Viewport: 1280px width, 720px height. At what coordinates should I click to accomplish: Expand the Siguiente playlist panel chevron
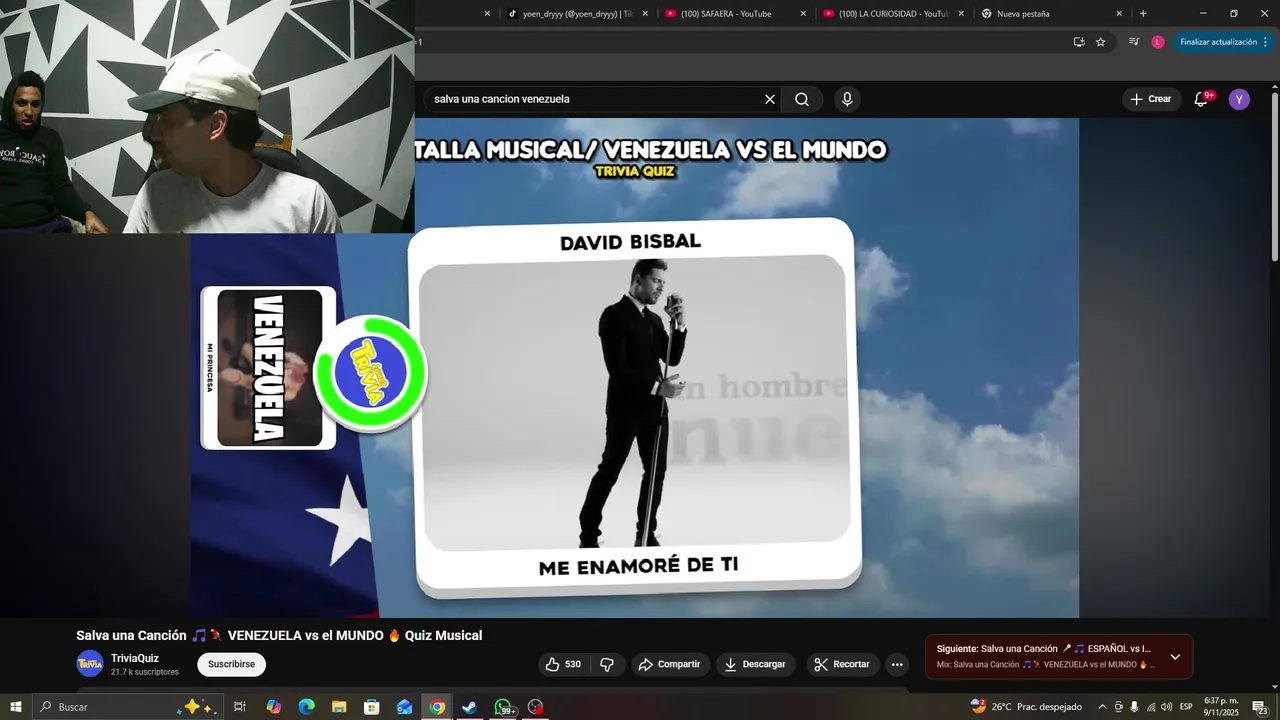[x=1175, y=657]
